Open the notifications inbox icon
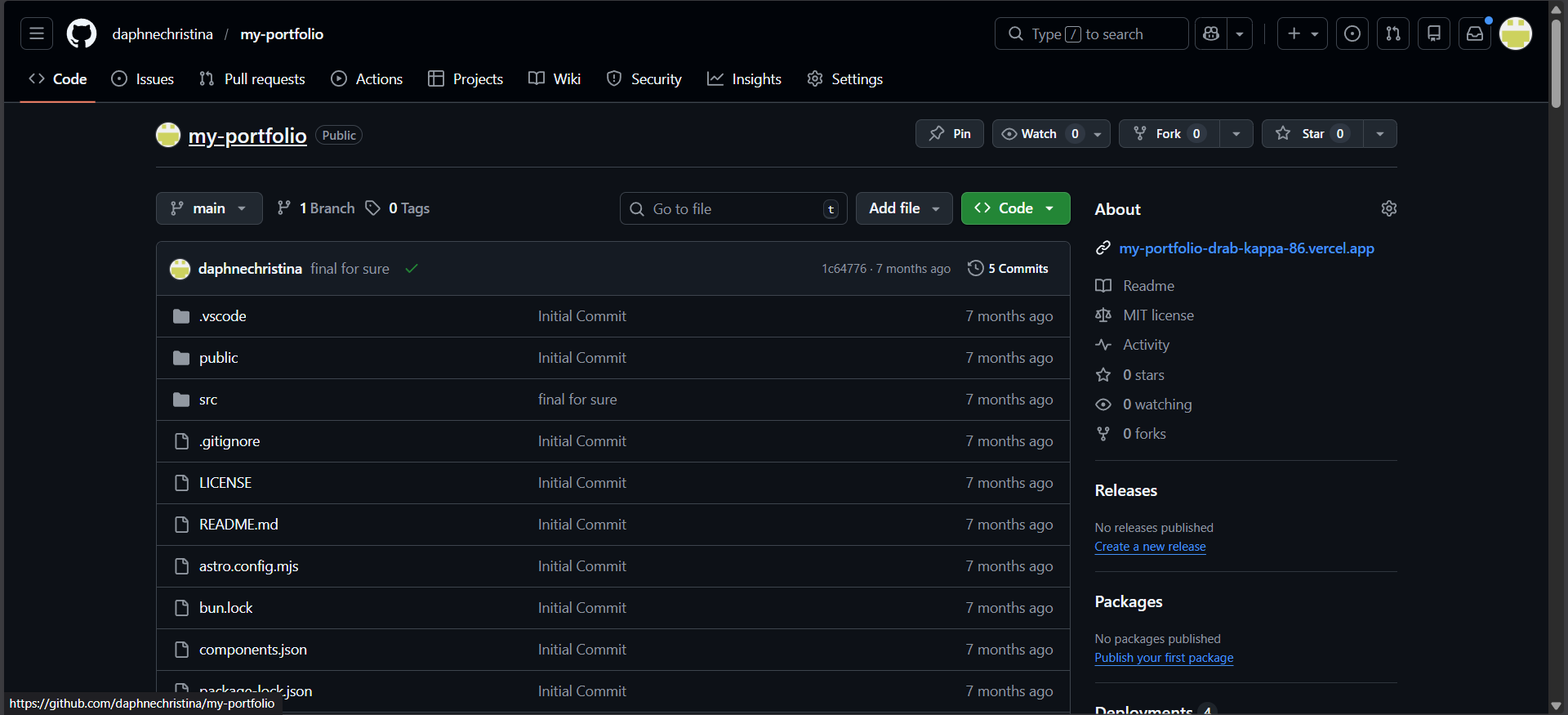The image size is (1568, 715). [x=1475, y=34]
